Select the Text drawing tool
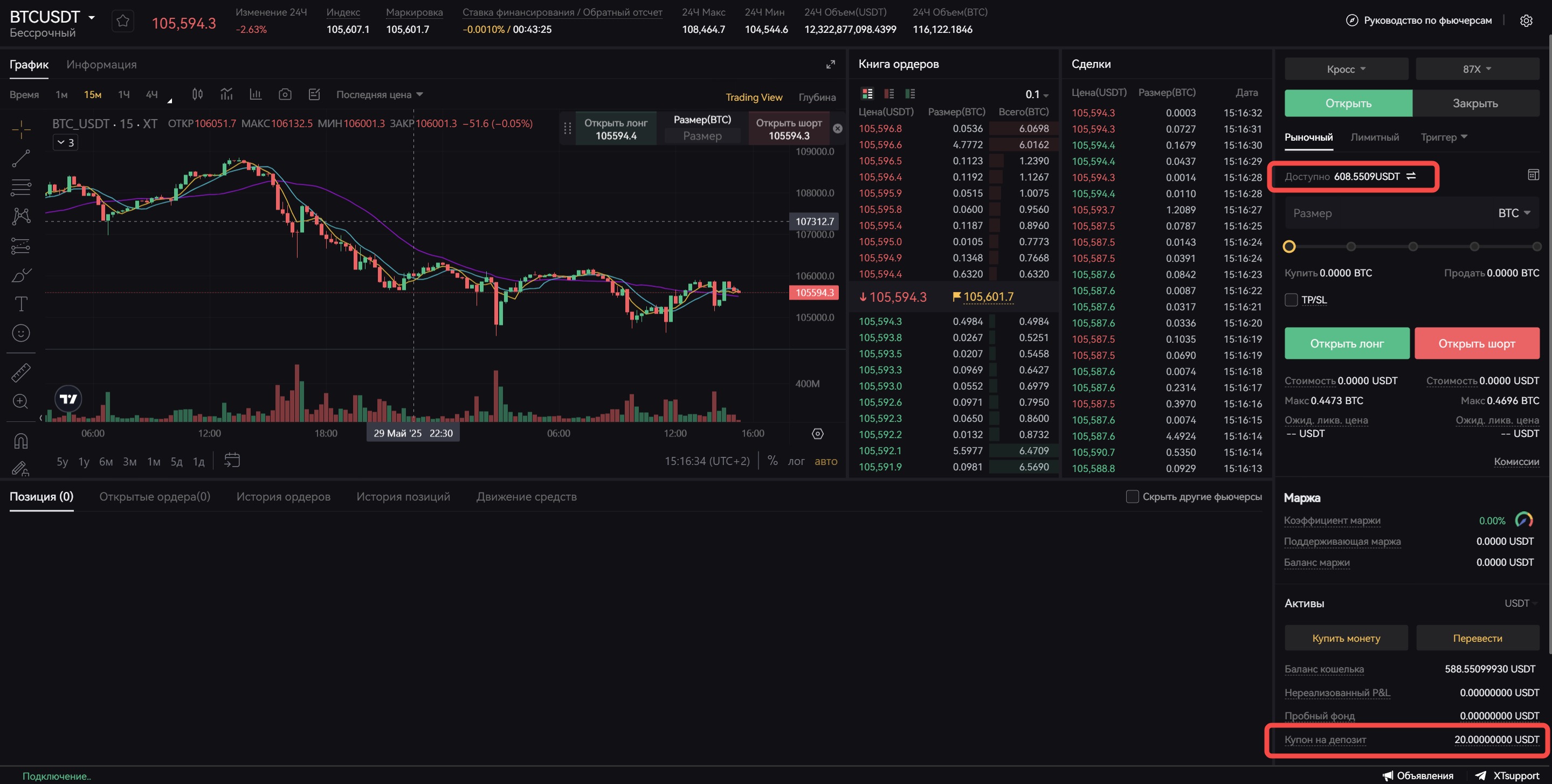Viewport: 1552px width, 784px height. pyautogui.click(x=21, y=304)
